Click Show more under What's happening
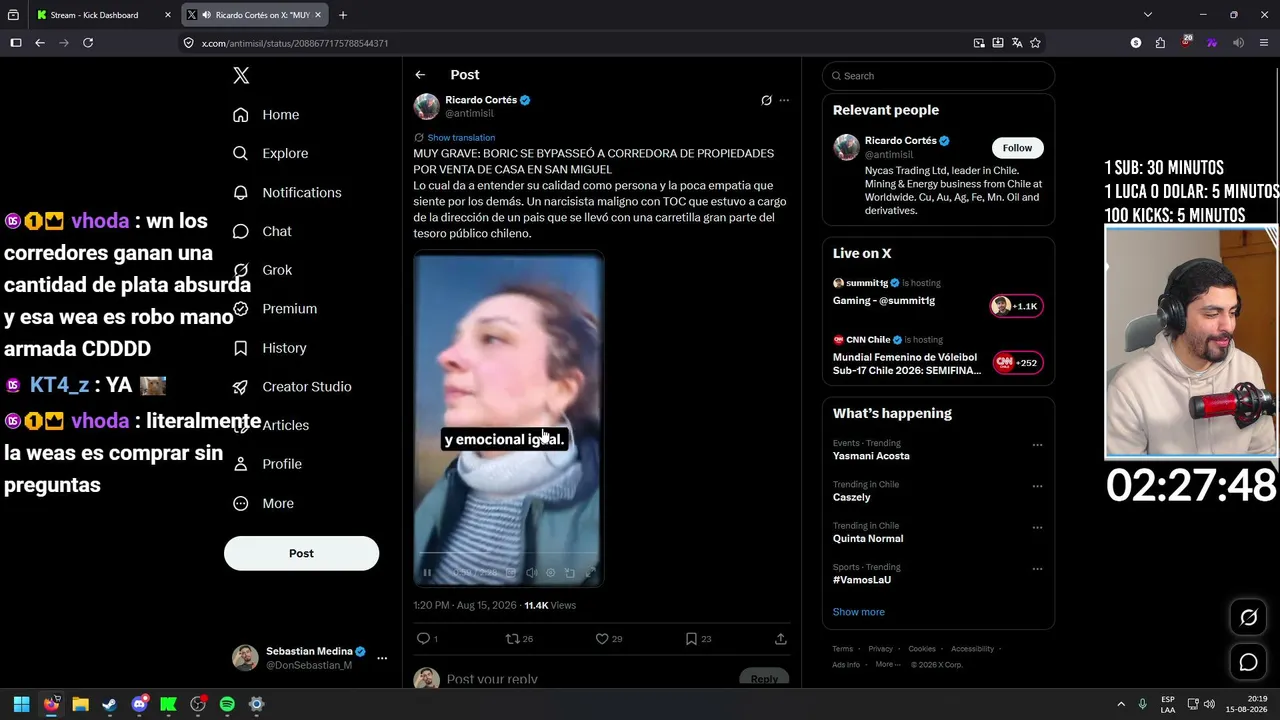The height and width of the screenshot is (720, 1280). pos(858,612)
